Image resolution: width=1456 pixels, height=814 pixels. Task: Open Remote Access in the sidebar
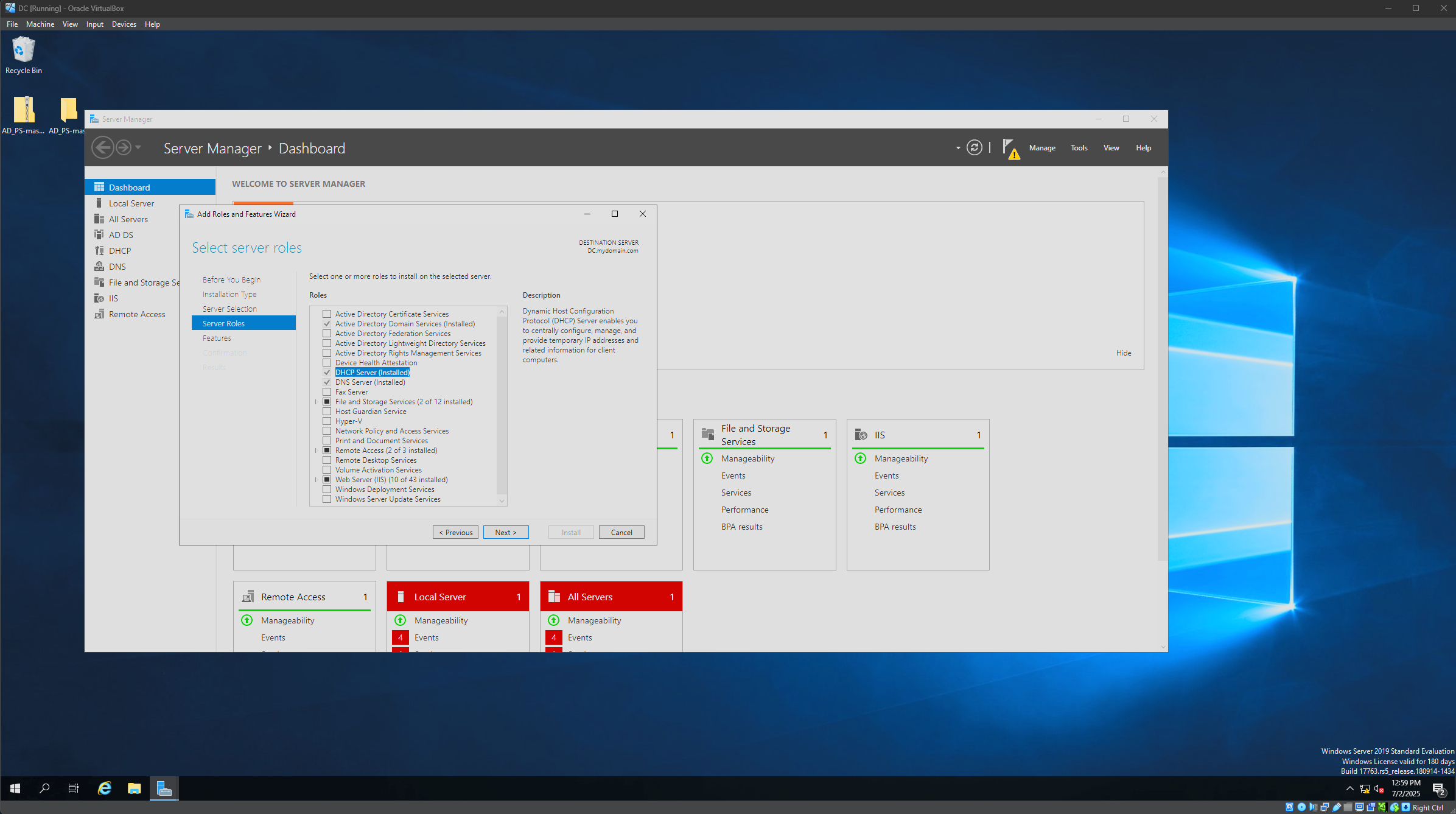click(132, 314)
